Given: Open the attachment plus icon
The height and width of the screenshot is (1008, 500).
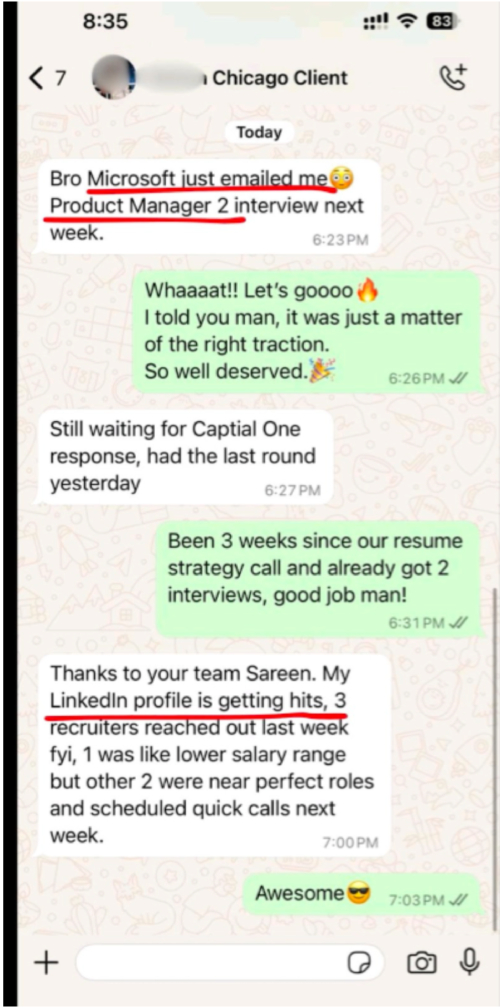Looking at the screenshot, I should coord(46,962).
